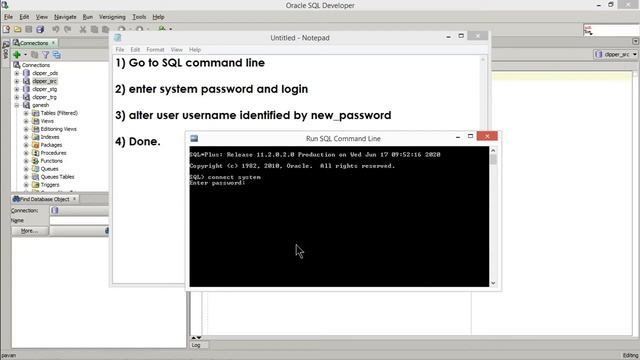The image size is (640, 360).
Task: Open the Run menu in SQL Developer
Action: [87, 17]
